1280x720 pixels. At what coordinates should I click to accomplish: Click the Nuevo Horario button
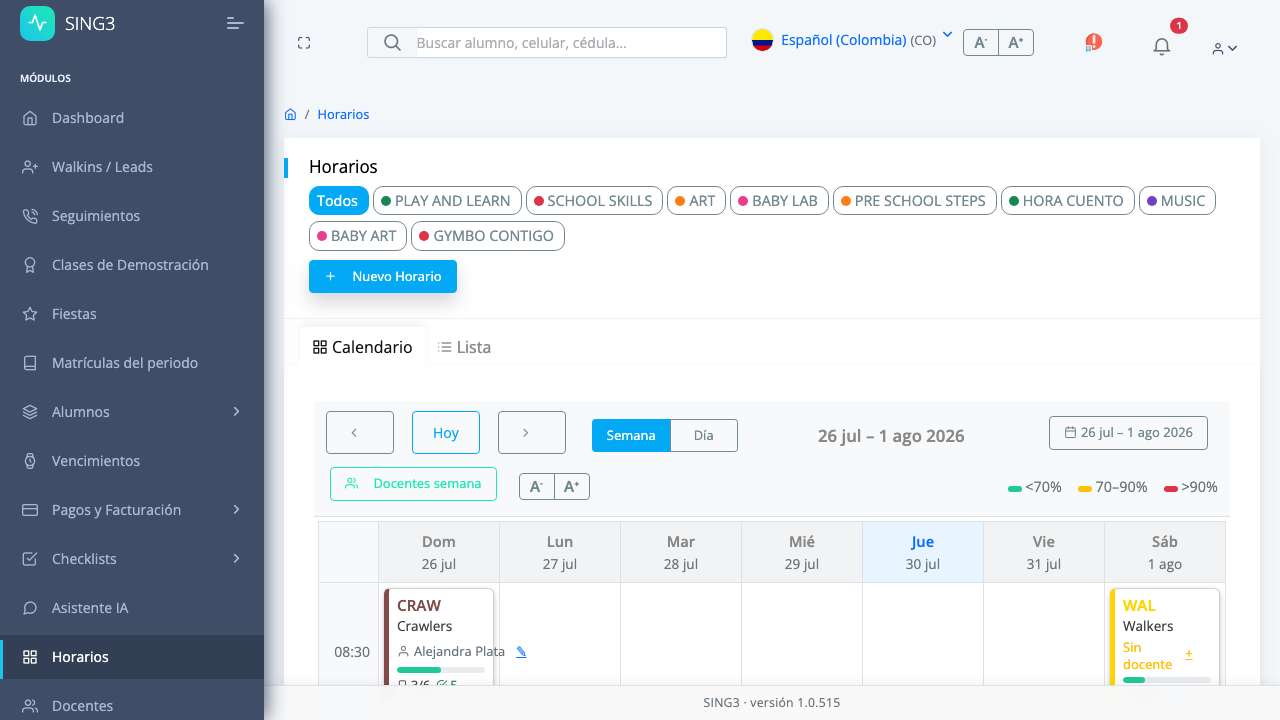tap(383, 276)
